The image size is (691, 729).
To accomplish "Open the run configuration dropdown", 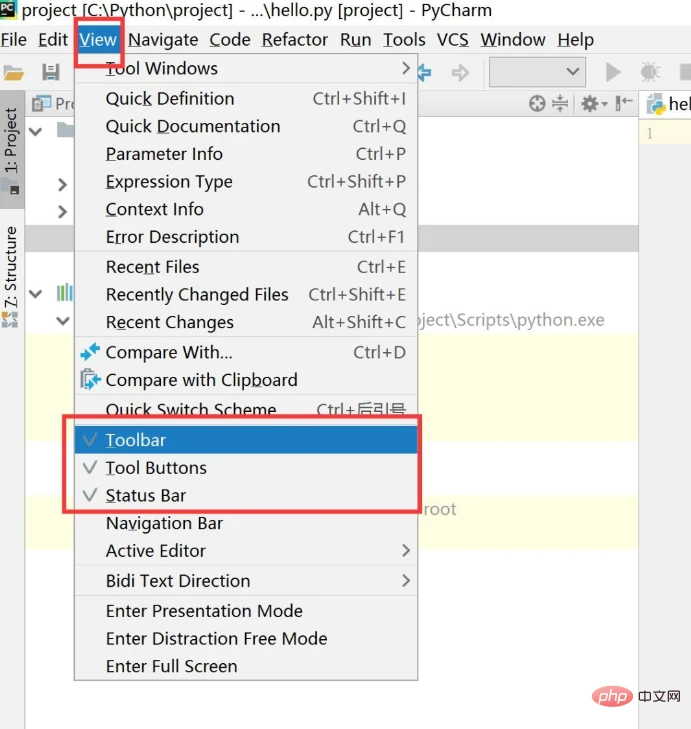I will tap(537, 72).
